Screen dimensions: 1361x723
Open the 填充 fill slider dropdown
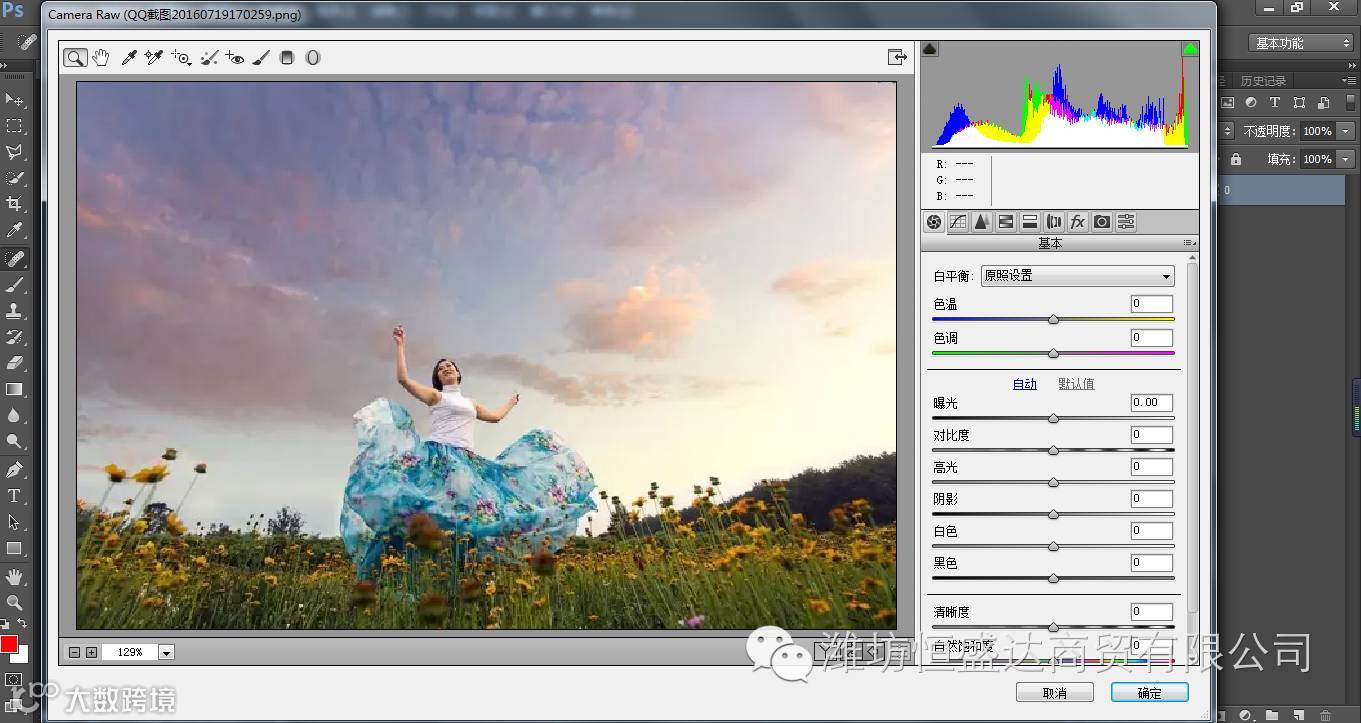(1346, 159)
